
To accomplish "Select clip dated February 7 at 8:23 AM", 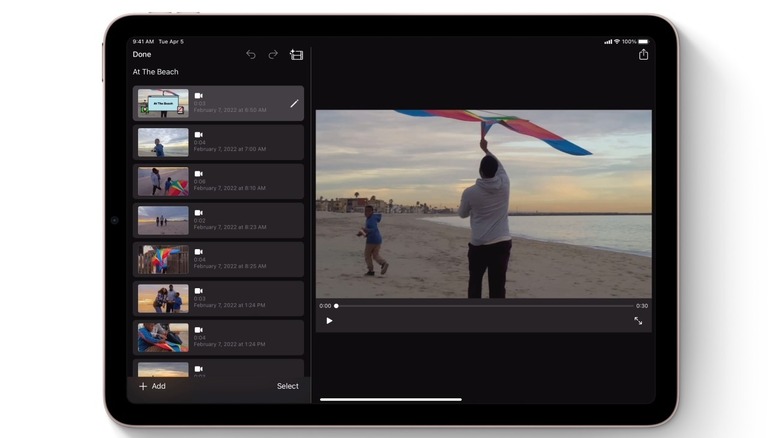I will pos(218,220).
